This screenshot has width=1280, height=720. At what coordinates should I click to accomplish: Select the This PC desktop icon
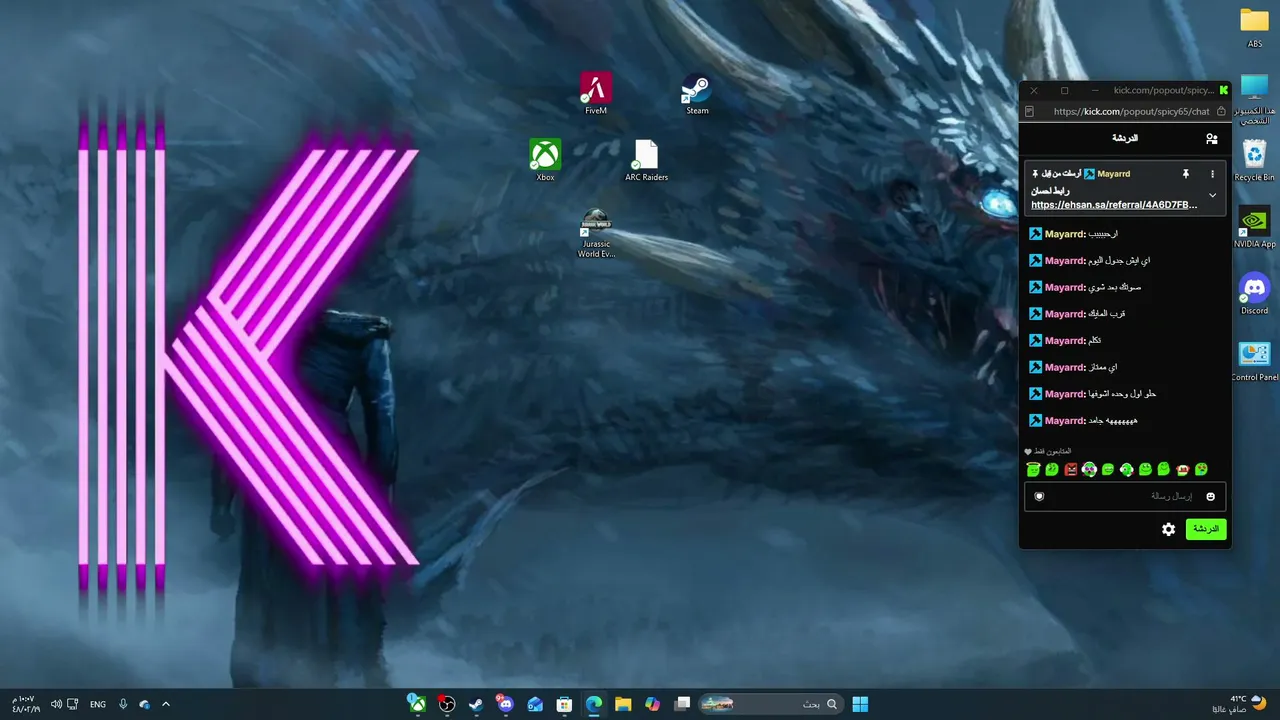(1254, 98)
